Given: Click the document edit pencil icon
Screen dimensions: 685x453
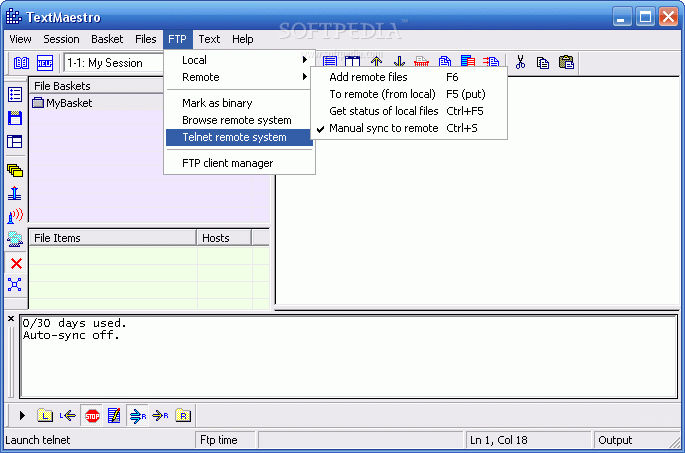Looking at the screenshot, I should 114,415.
